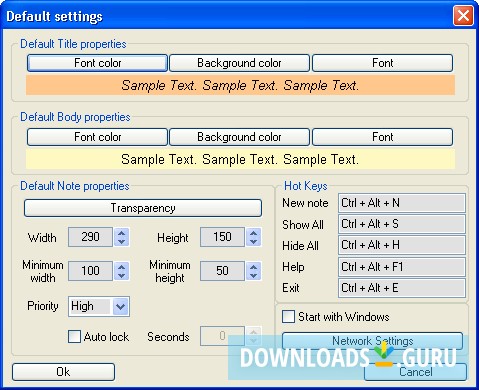Increase Minimum width with up arrow
The width and height of the screenshot is (479, 390).
coord(122,267)
